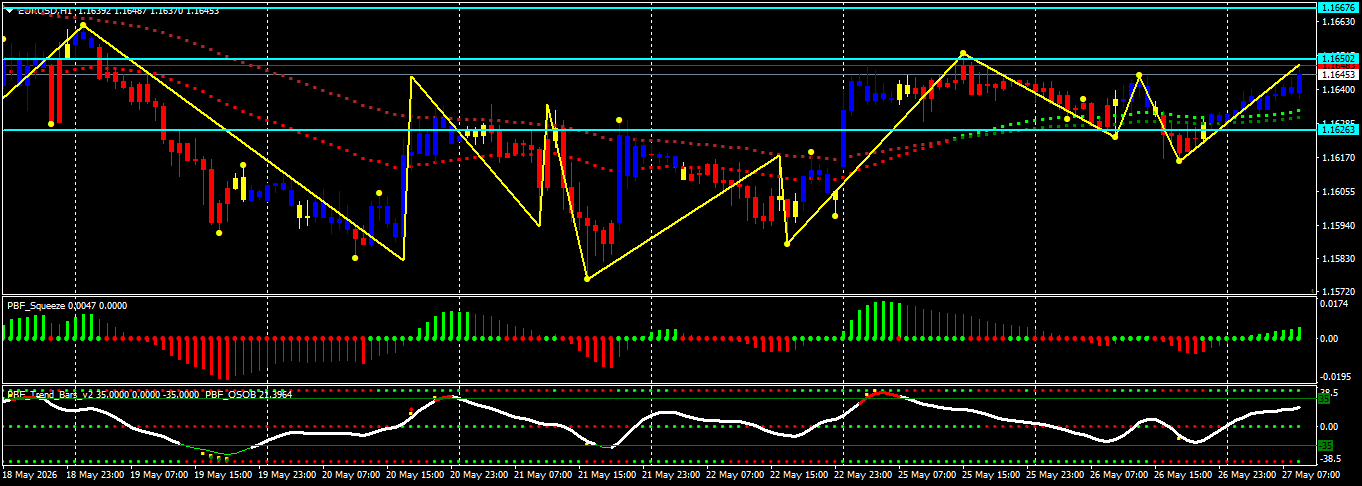Click the 1.16055 price scale value

[1338, 191]
